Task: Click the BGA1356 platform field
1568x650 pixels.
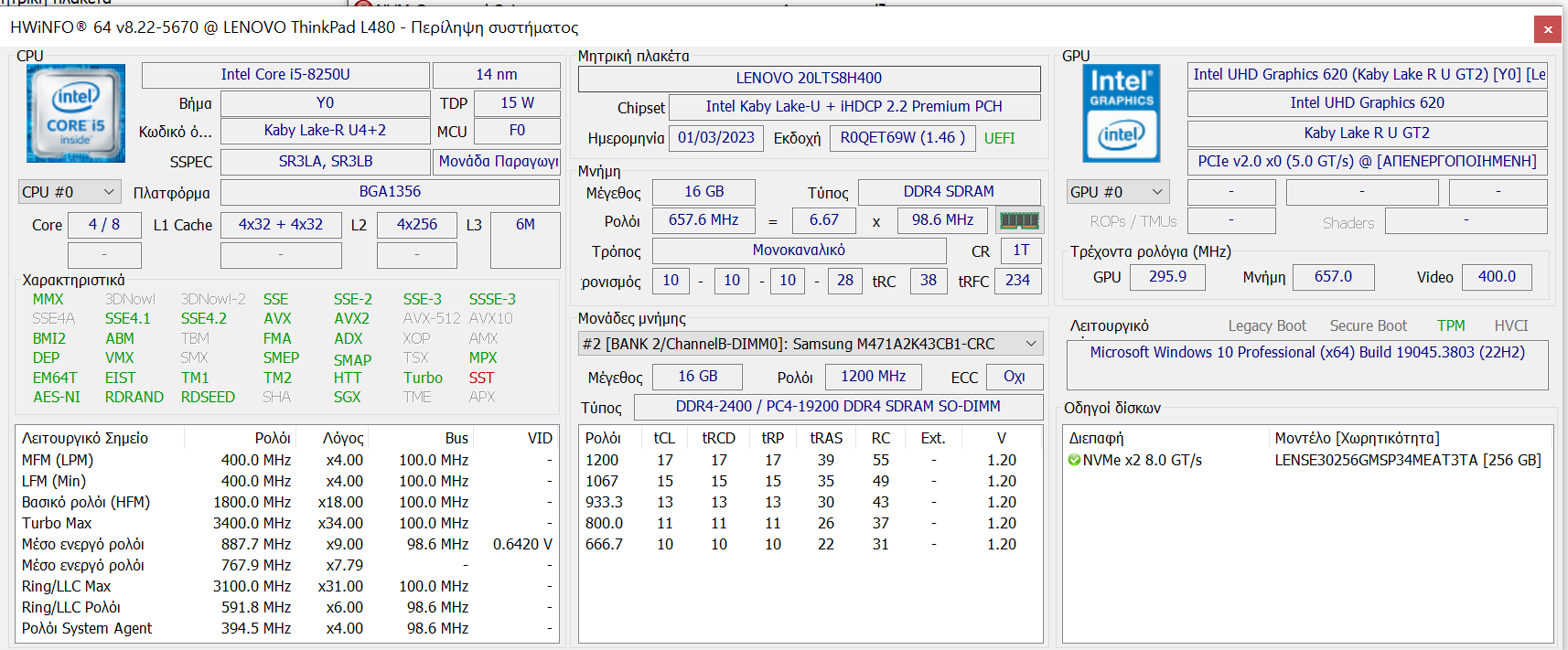Action: (390, 192)
